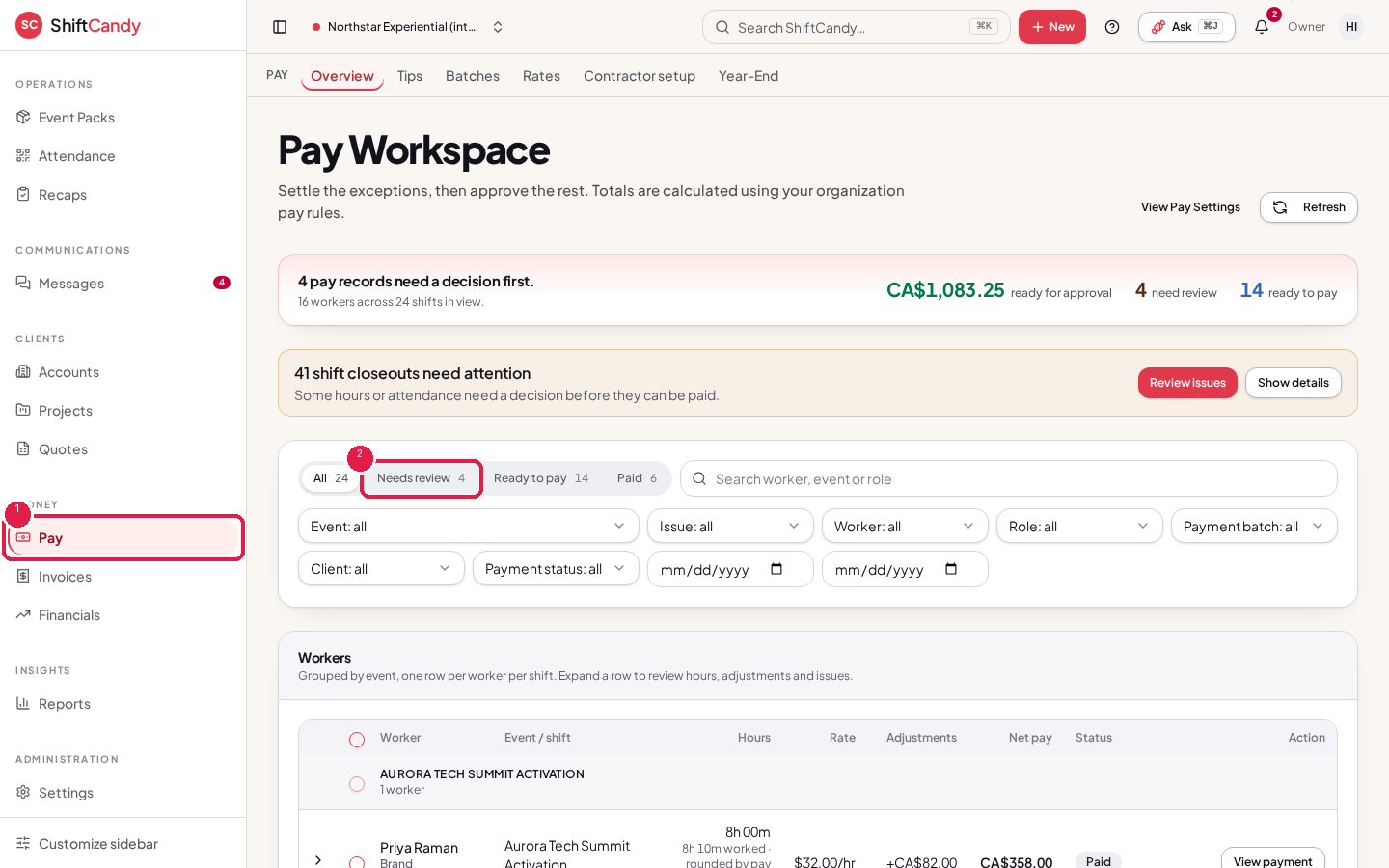Open Settings under Administration
The image size is (1389, 868).
(x=123, y=793)
